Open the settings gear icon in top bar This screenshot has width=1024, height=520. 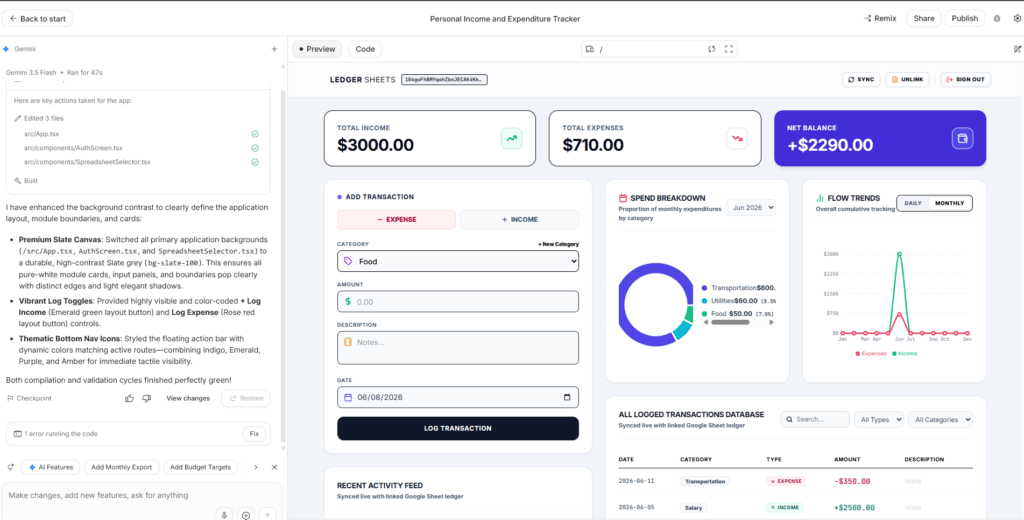[1017, 18]
